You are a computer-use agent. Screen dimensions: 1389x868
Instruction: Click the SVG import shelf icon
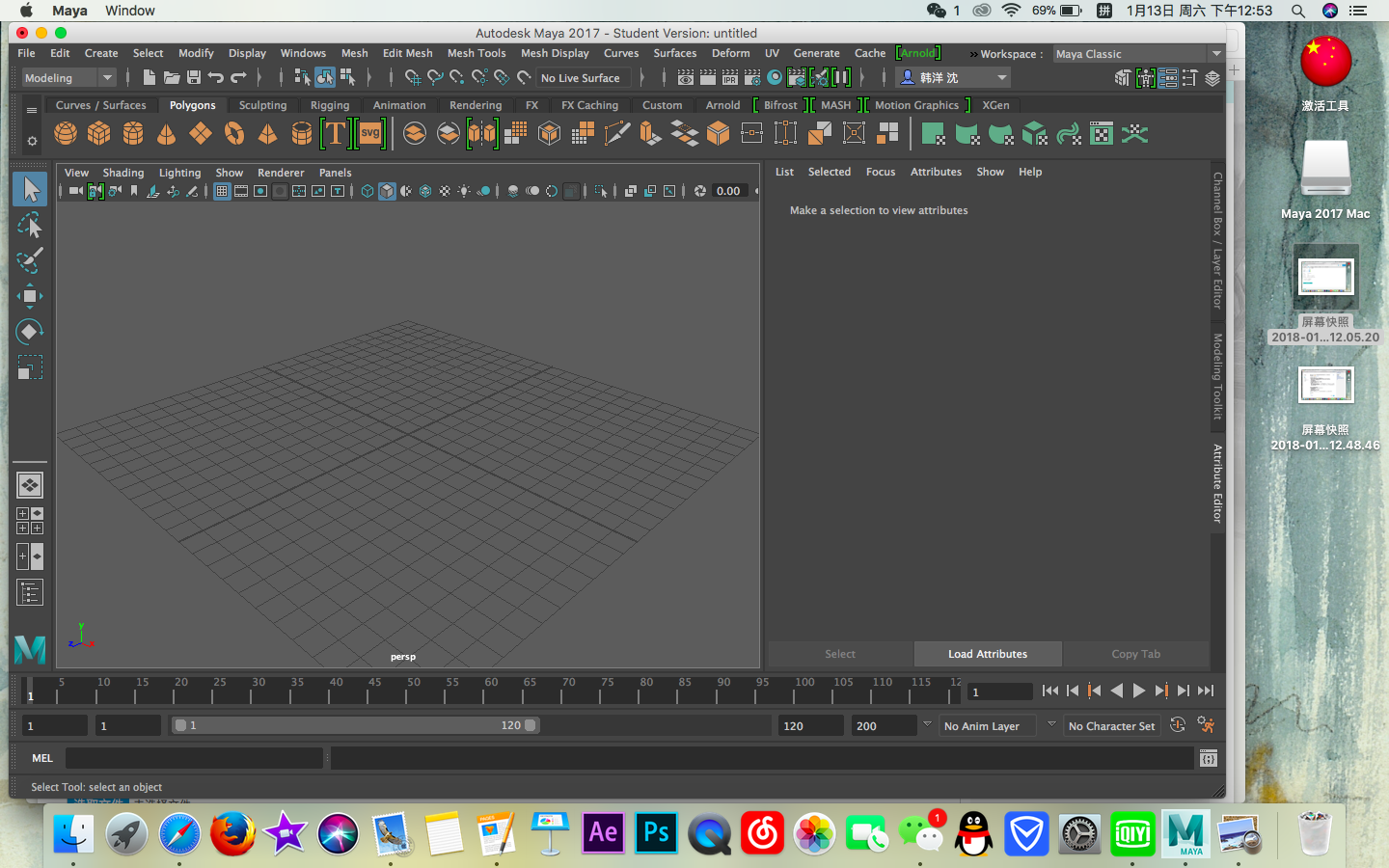click(x=370, y=133)
